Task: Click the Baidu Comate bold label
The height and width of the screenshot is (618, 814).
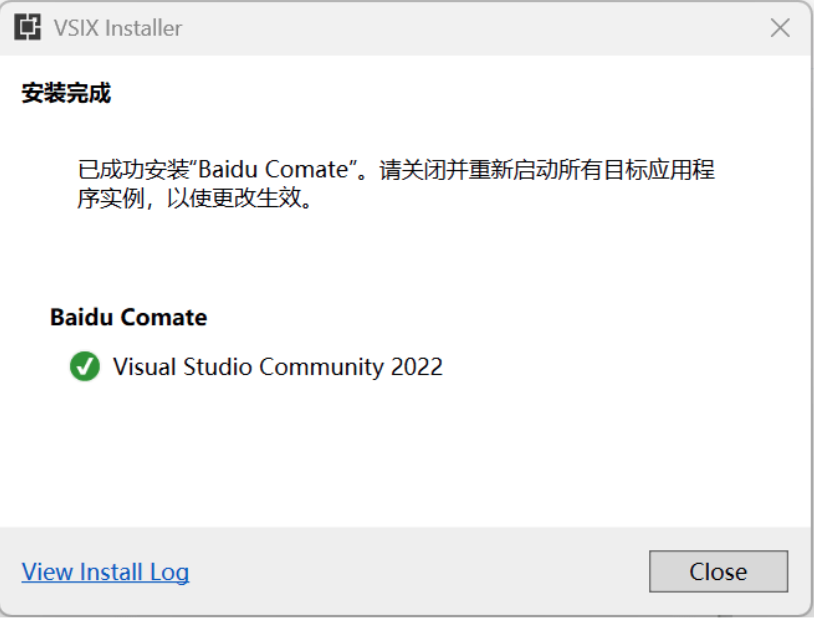Action: pos(128,317)
